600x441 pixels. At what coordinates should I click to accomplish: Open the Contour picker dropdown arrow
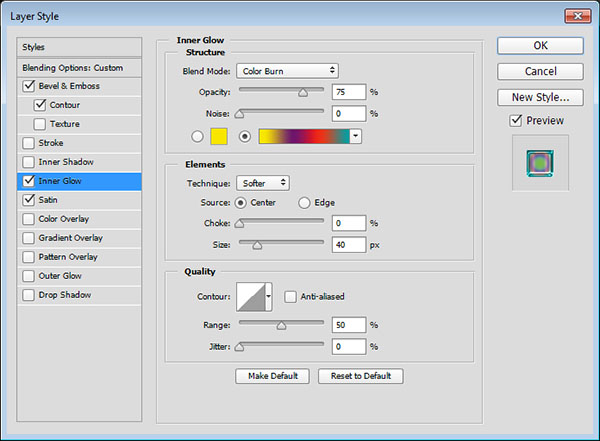point(270,295)
